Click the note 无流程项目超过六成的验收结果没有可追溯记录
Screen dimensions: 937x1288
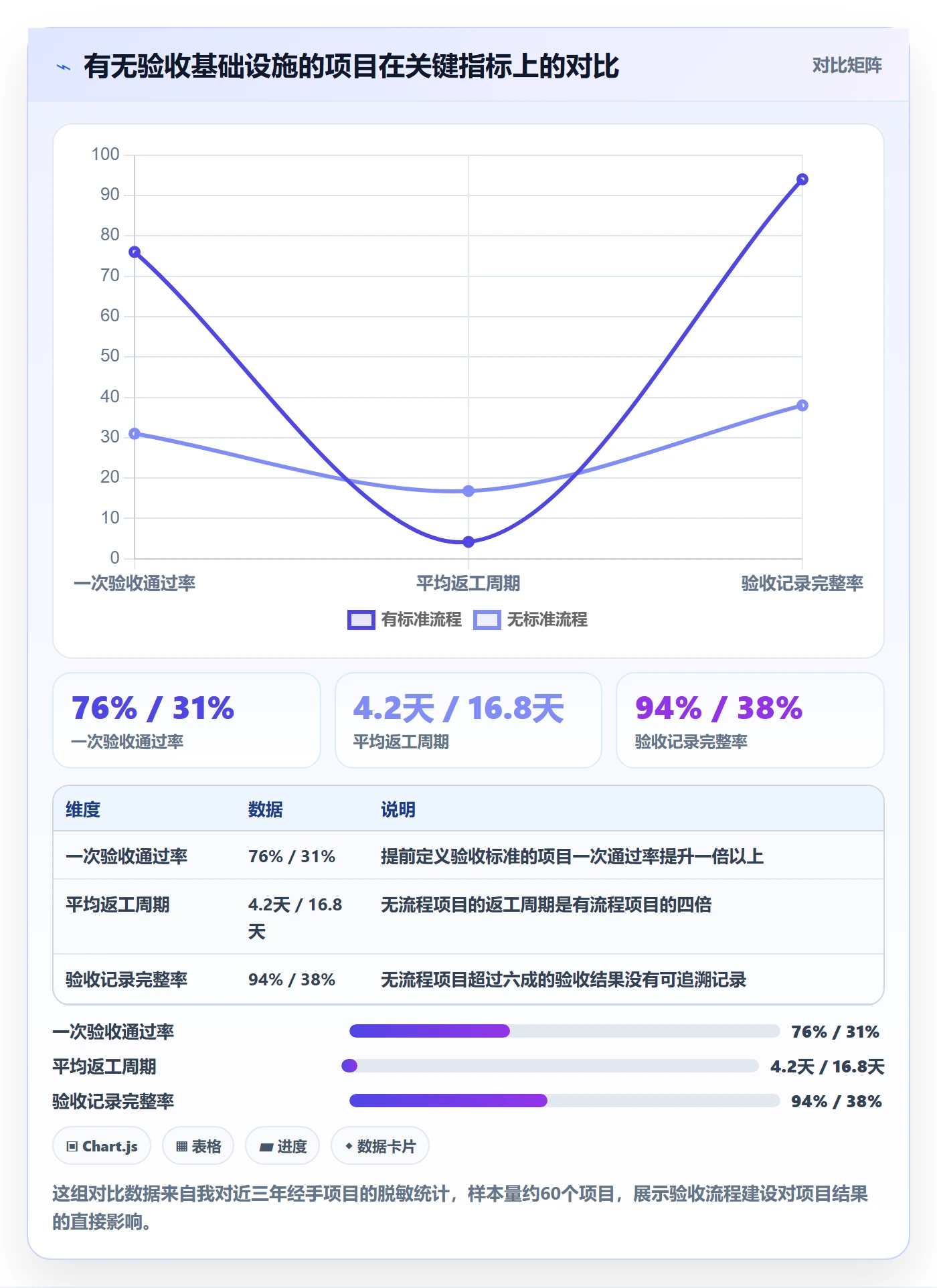click(x=564, y=979)
